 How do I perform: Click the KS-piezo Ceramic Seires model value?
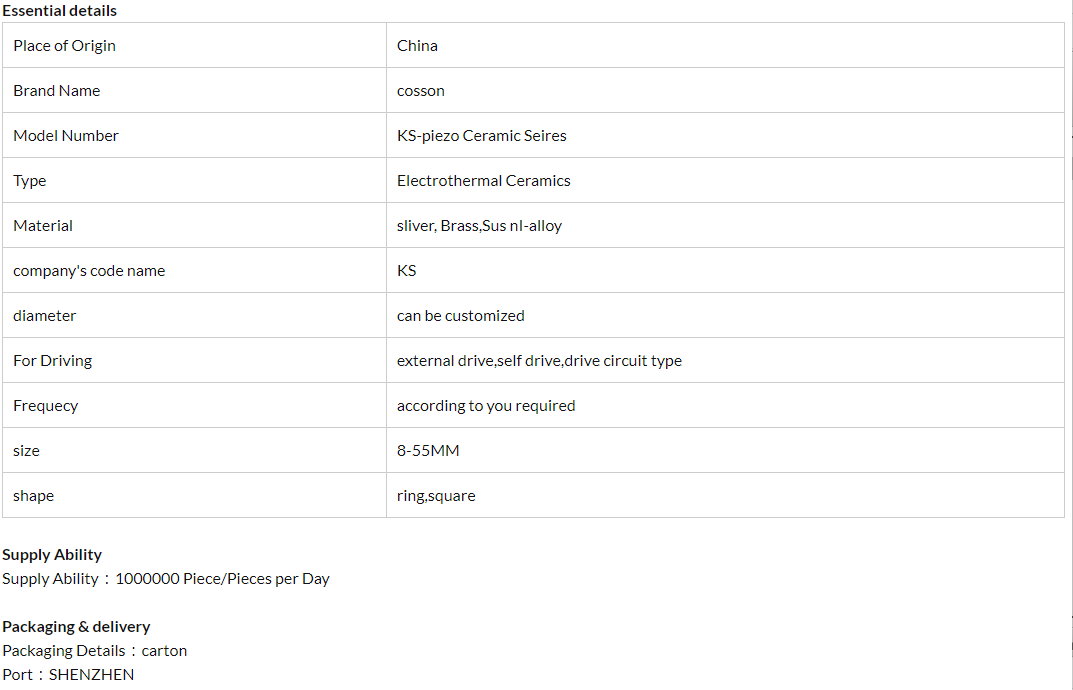coord(481,136)
